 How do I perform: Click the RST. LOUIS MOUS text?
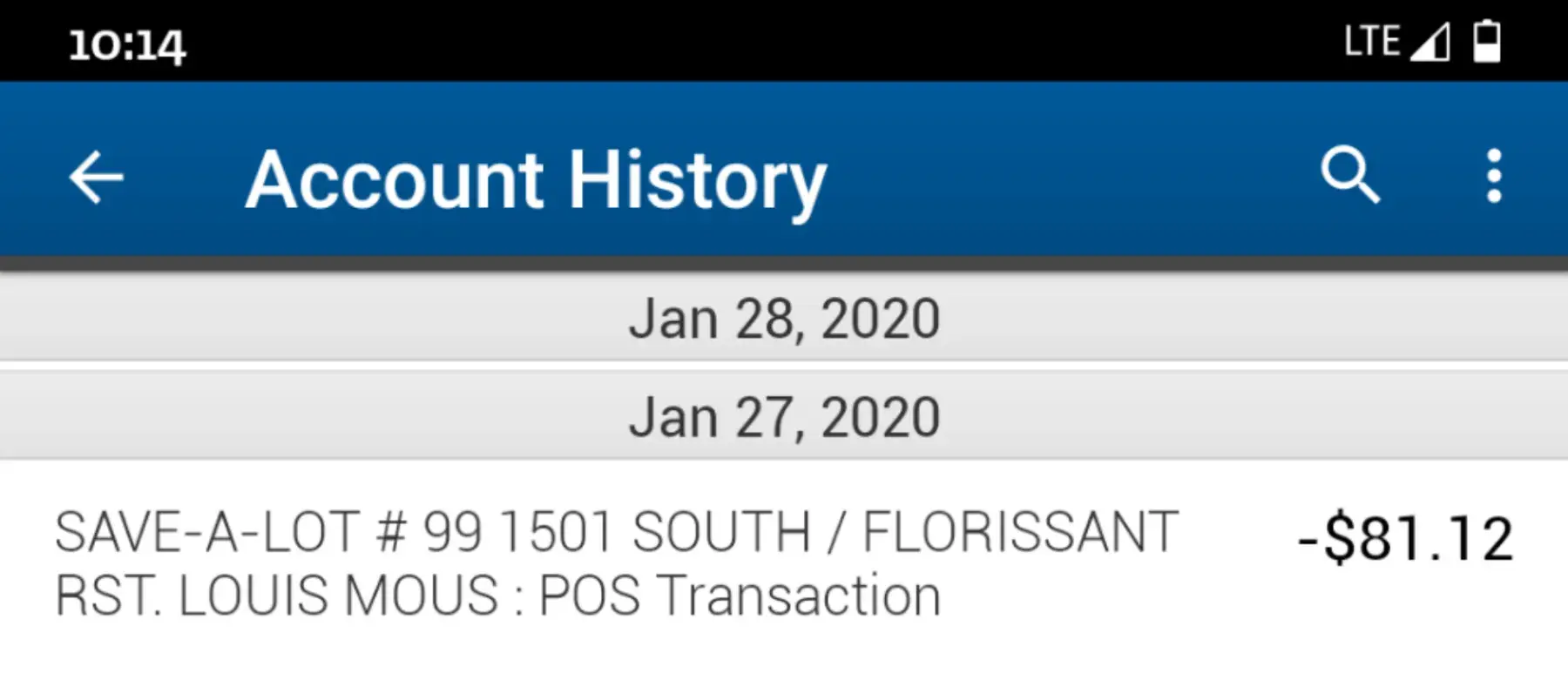276,596
